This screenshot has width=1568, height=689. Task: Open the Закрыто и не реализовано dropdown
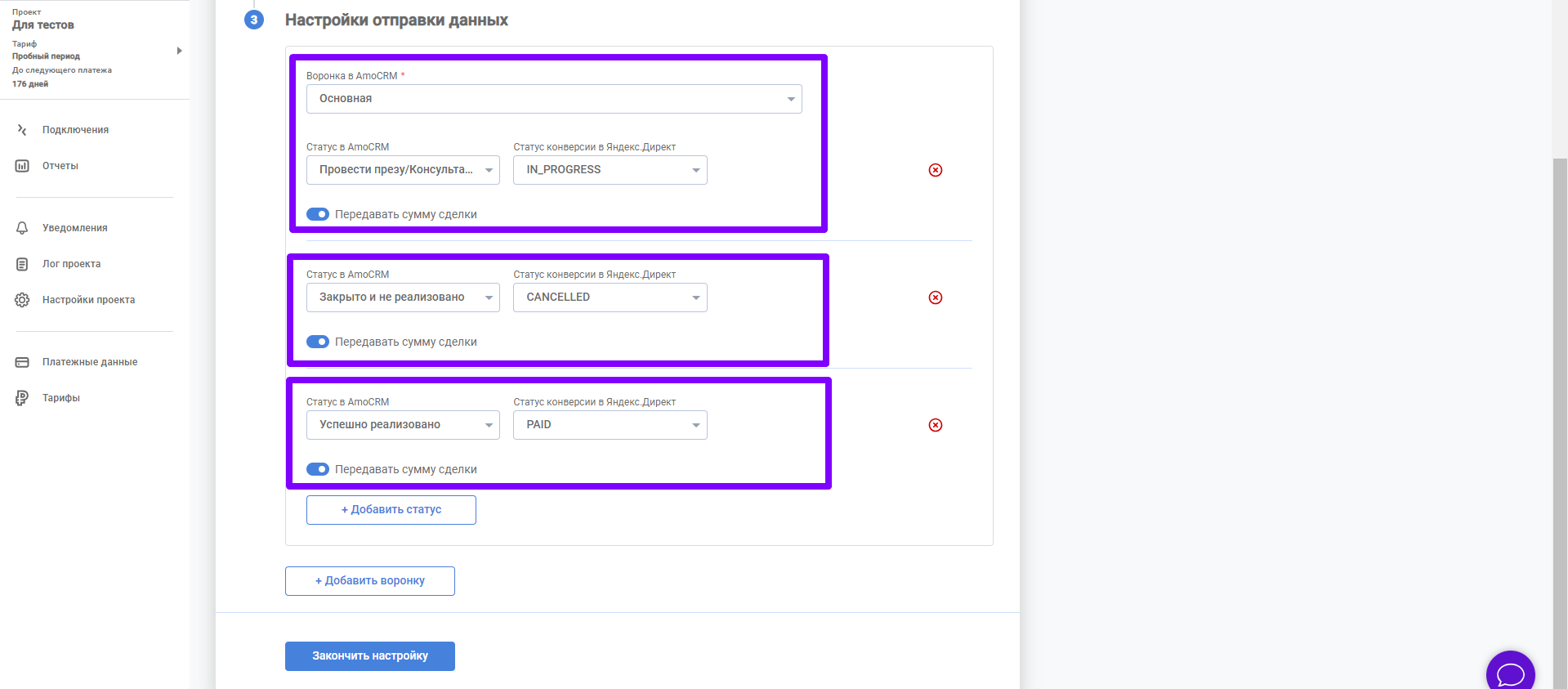click(x=403, y=298)
